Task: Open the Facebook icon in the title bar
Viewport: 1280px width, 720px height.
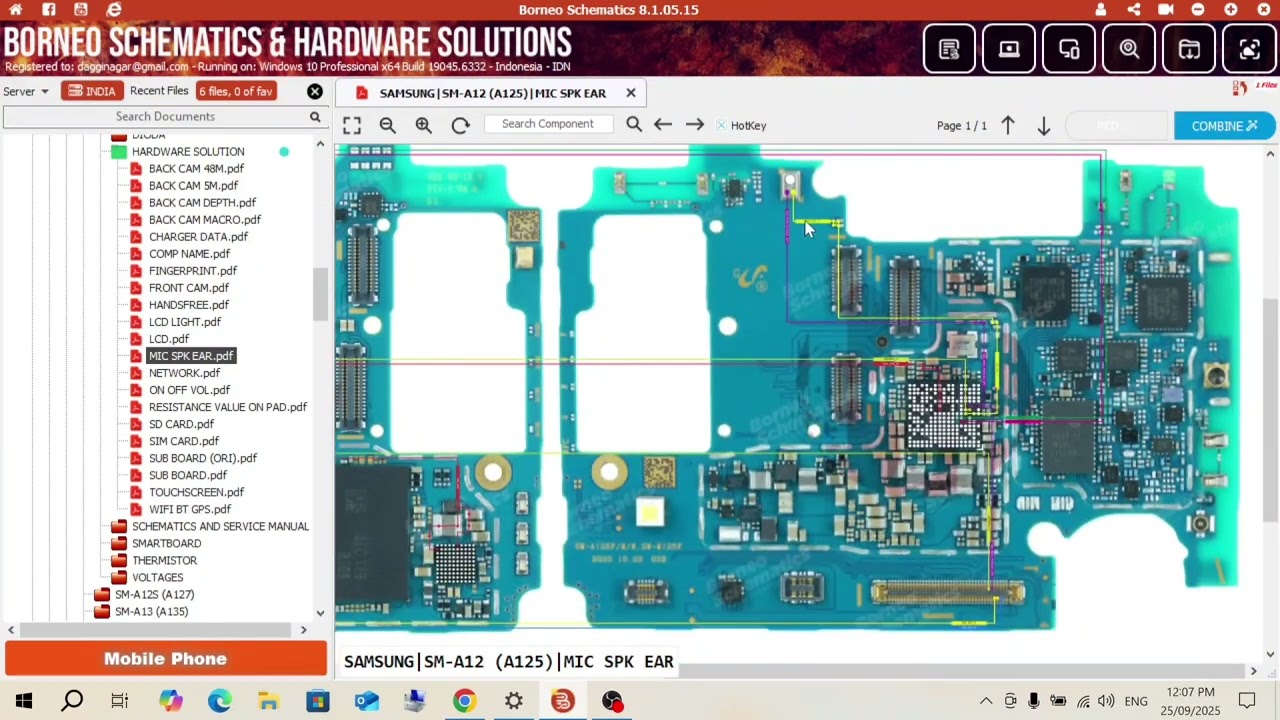Action: (49, 9)
